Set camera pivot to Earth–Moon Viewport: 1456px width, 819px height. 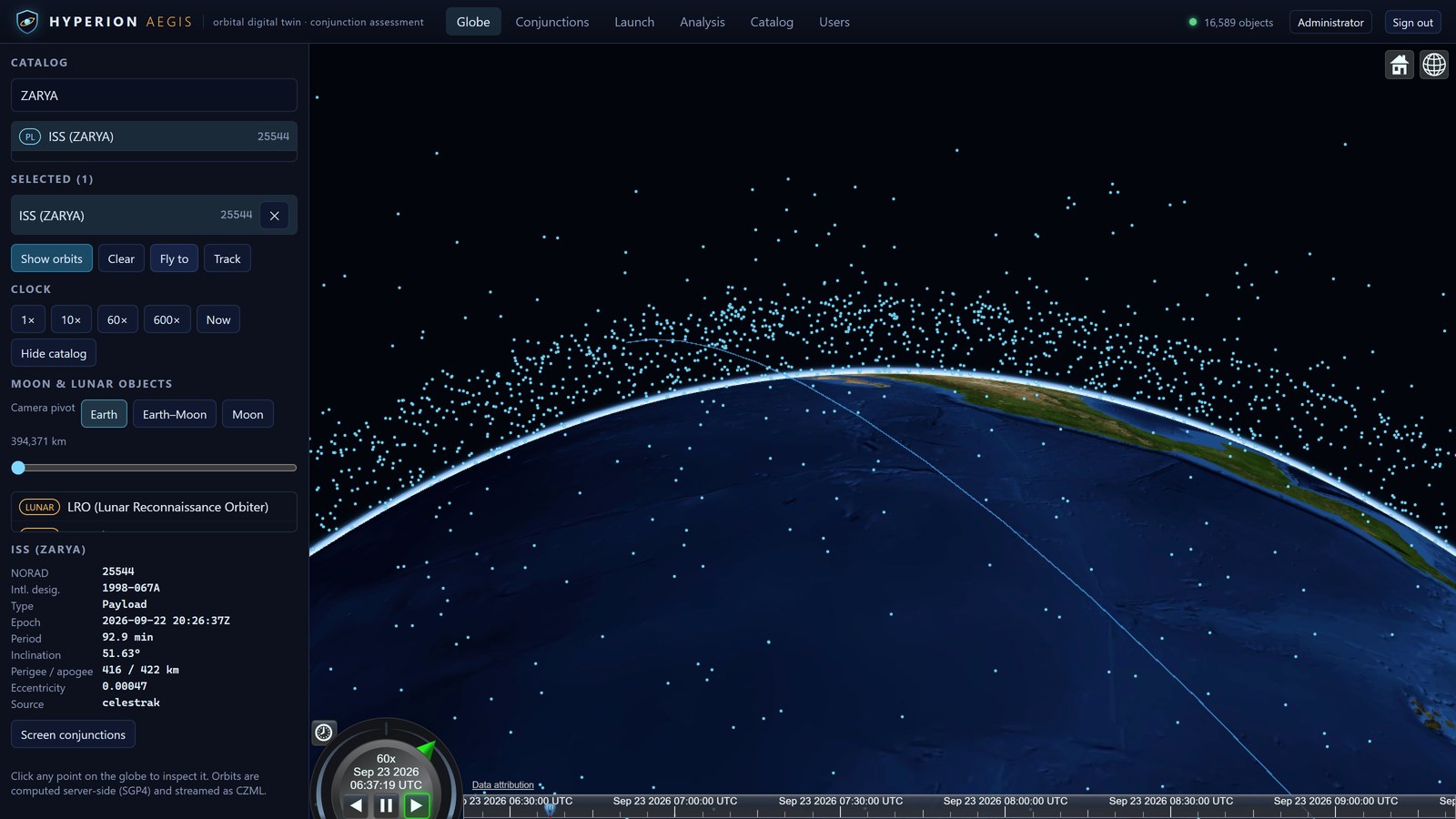175,414
